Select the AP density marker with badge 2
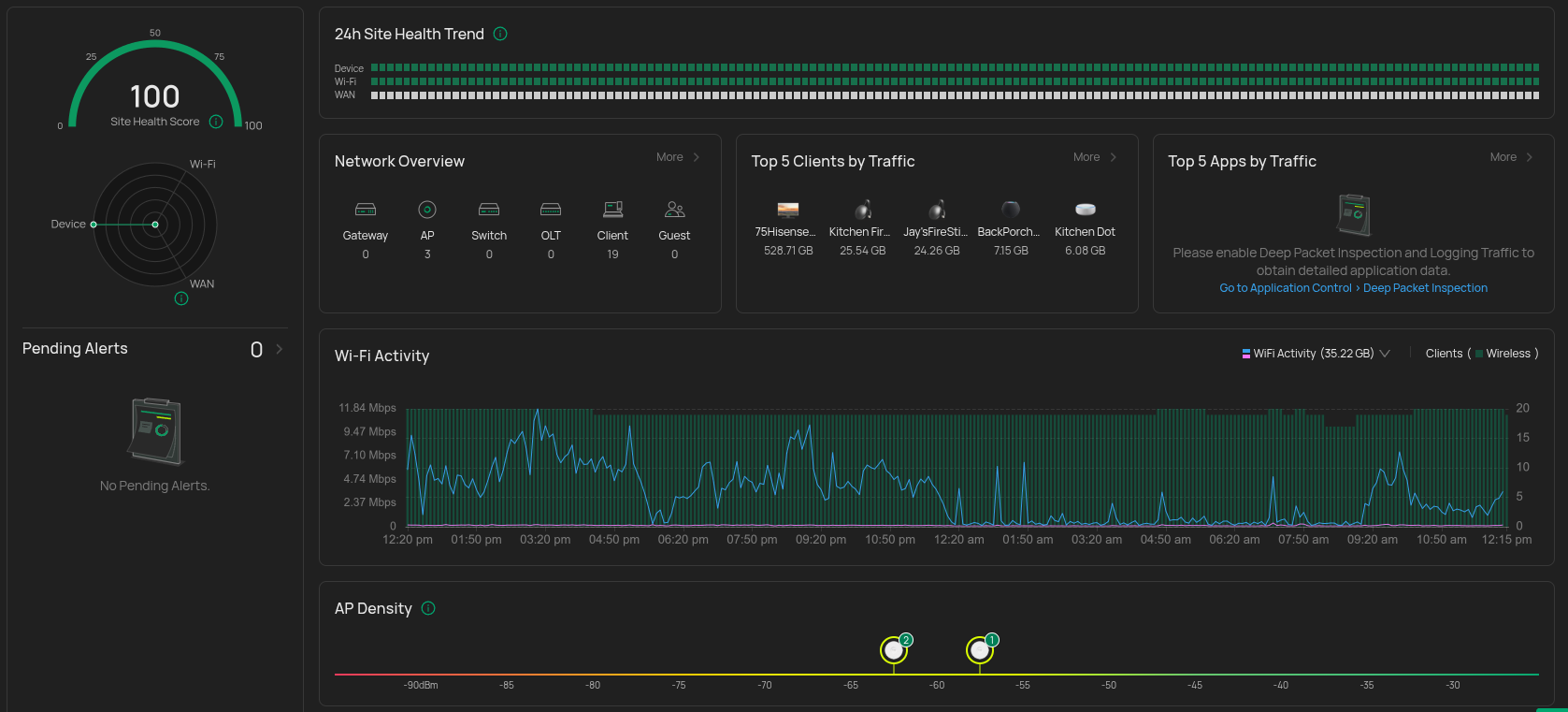 tap(894, 649)
